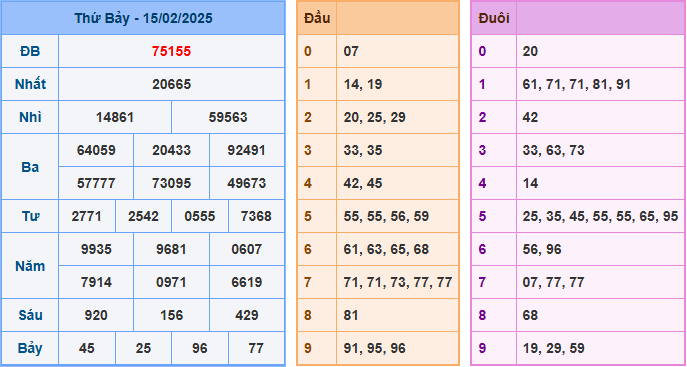Screen dimensions: 687x367
Task: Click Đầu values "71, 71, 73, 77, 77"
Action: [x=398, y=282]
